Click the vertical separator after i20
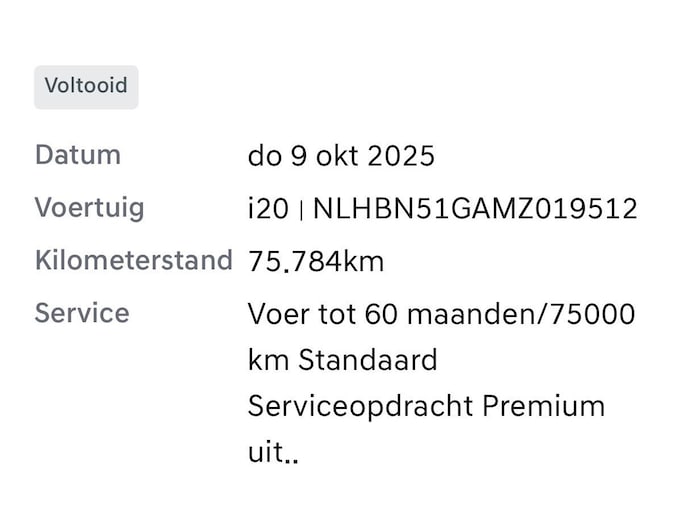This screenshot has width=685, height=513. (x=301, y=211)
